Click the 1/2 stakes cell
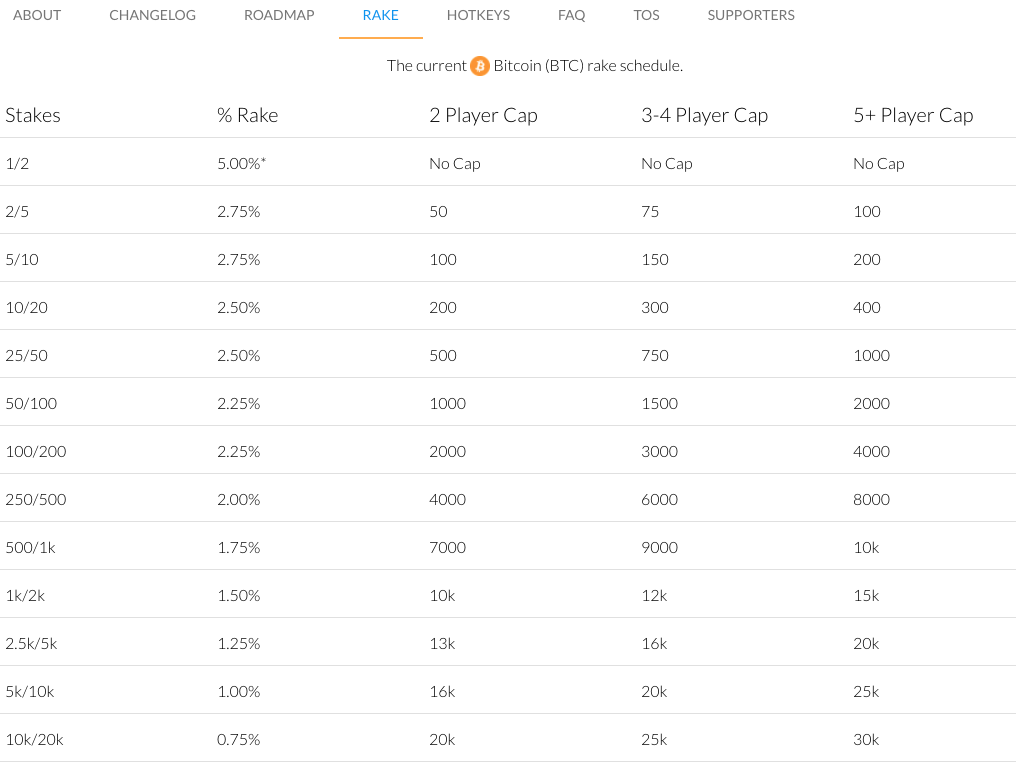The height and width of the screenshot is (765, 1016). pyautogui.click(x=17, y=163)
